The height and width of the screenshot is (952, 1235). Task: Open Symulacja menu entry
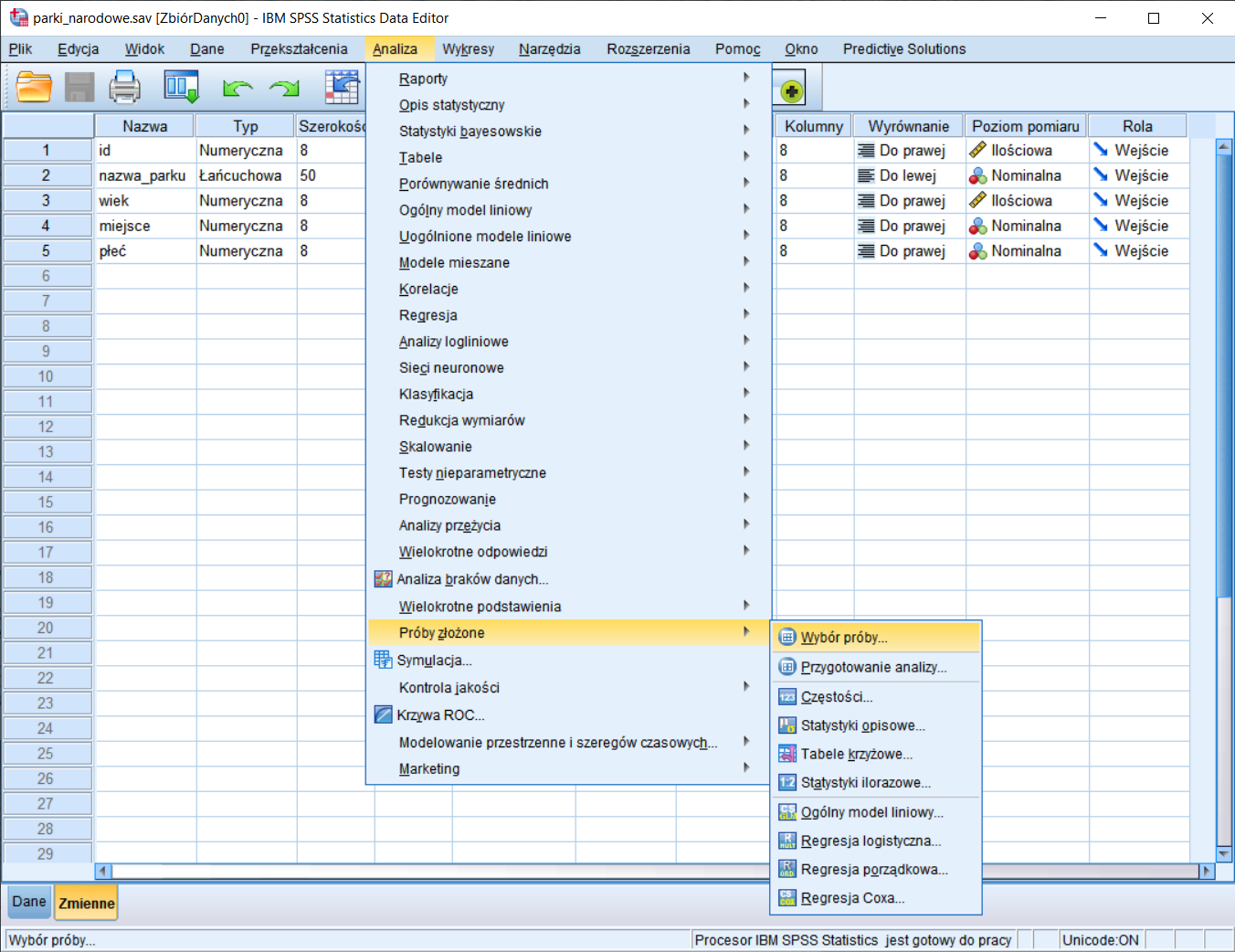click(568, 661)
